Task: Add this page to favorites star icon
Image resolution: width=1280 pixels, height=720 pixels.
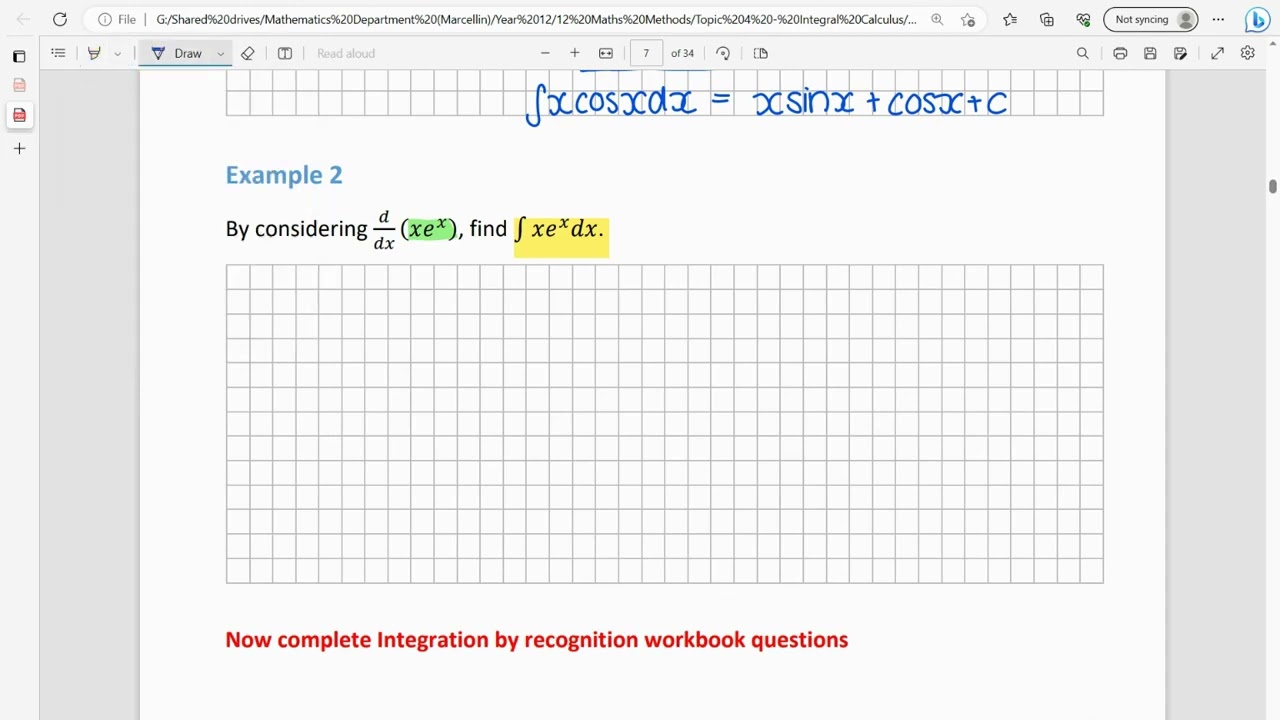Action: point(968,19)
